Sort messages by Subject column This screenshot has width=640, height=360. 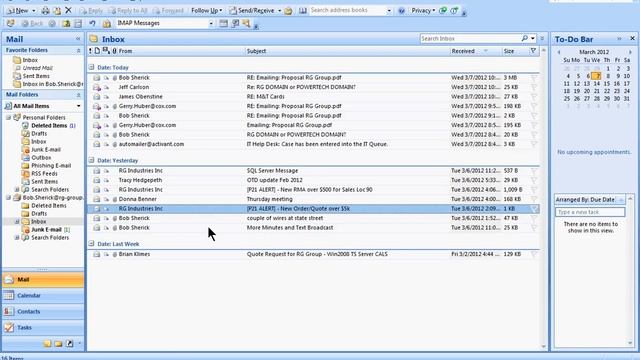point(347,51)
